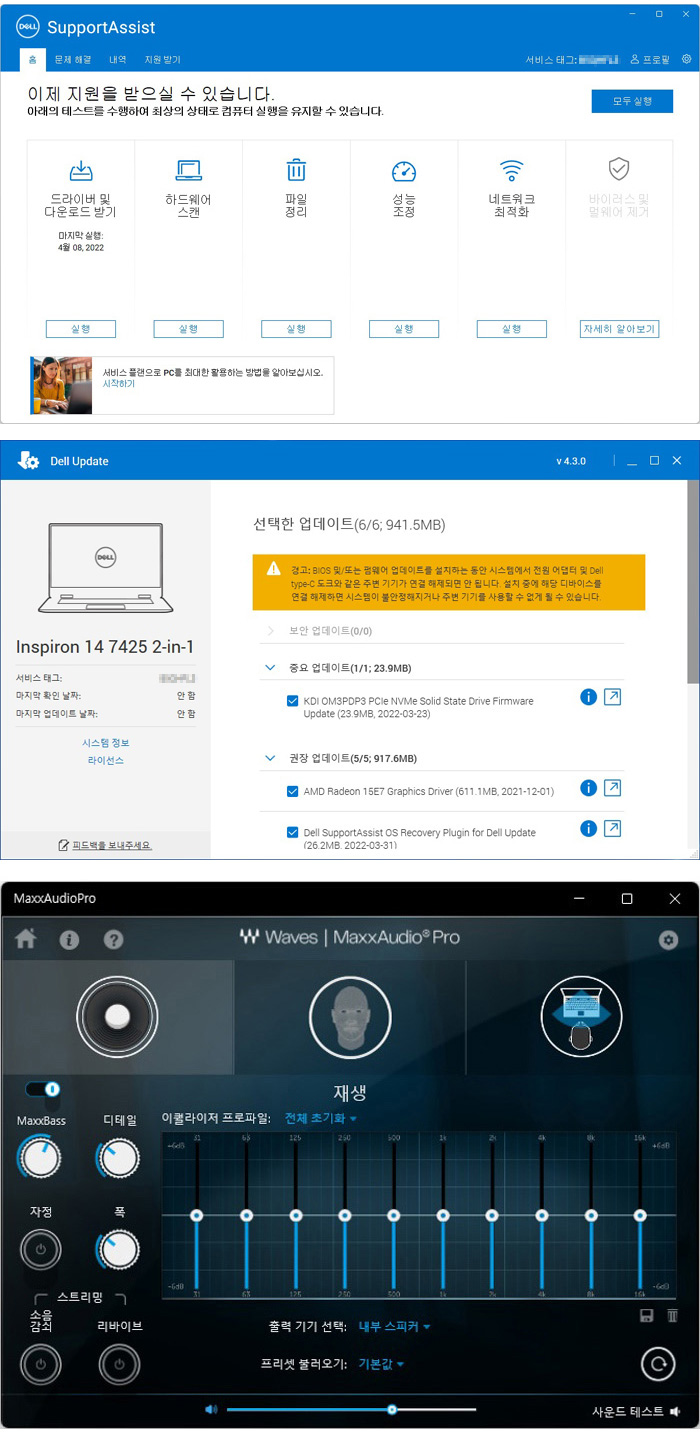700x1432 pixels.
Task: Click the 모두 실행 button
Action: (x=631, y=101)
